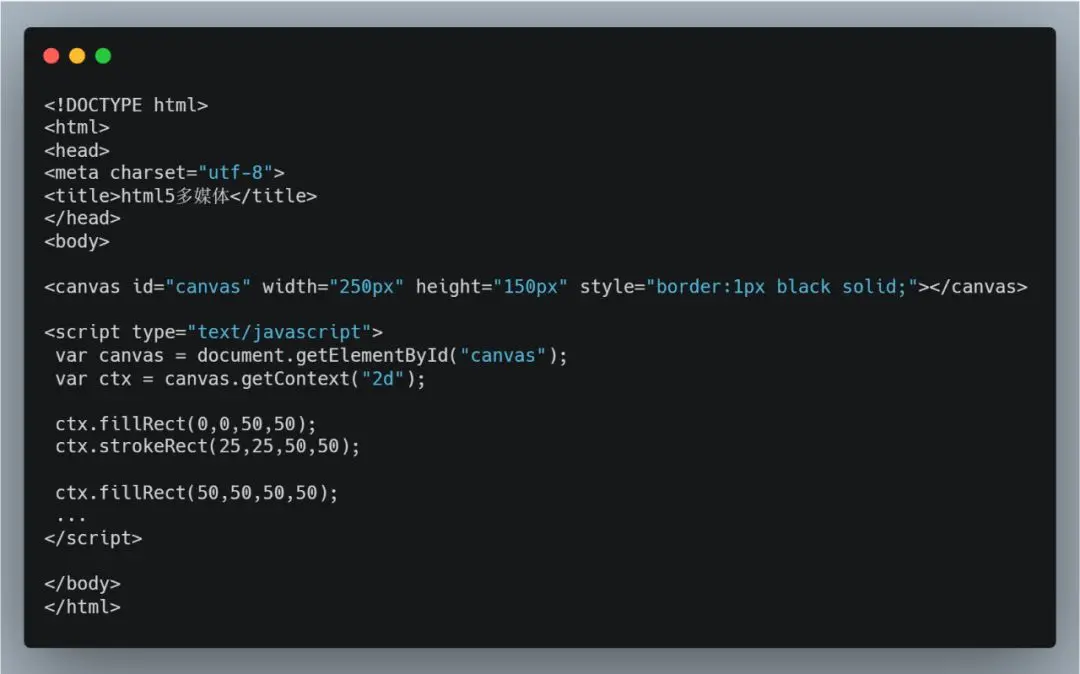Screen dimensions: 1080x674
Task: Click the red close window dot
Action: pyautogui.click(x=51, y=56)
